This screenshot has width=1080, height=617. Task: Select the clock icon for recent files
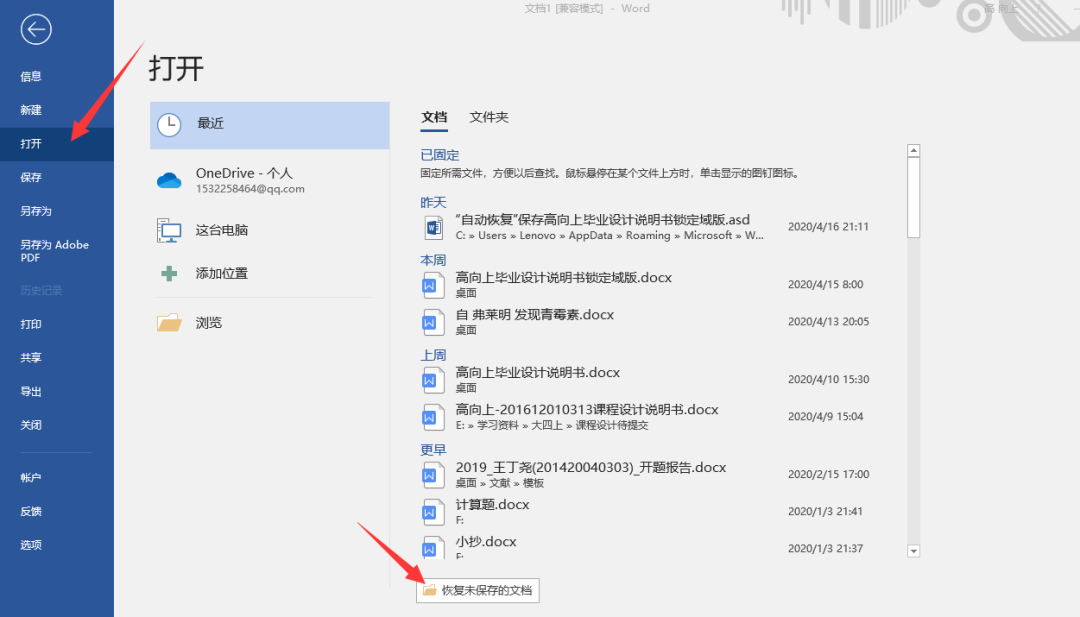(x=169, y=125)
